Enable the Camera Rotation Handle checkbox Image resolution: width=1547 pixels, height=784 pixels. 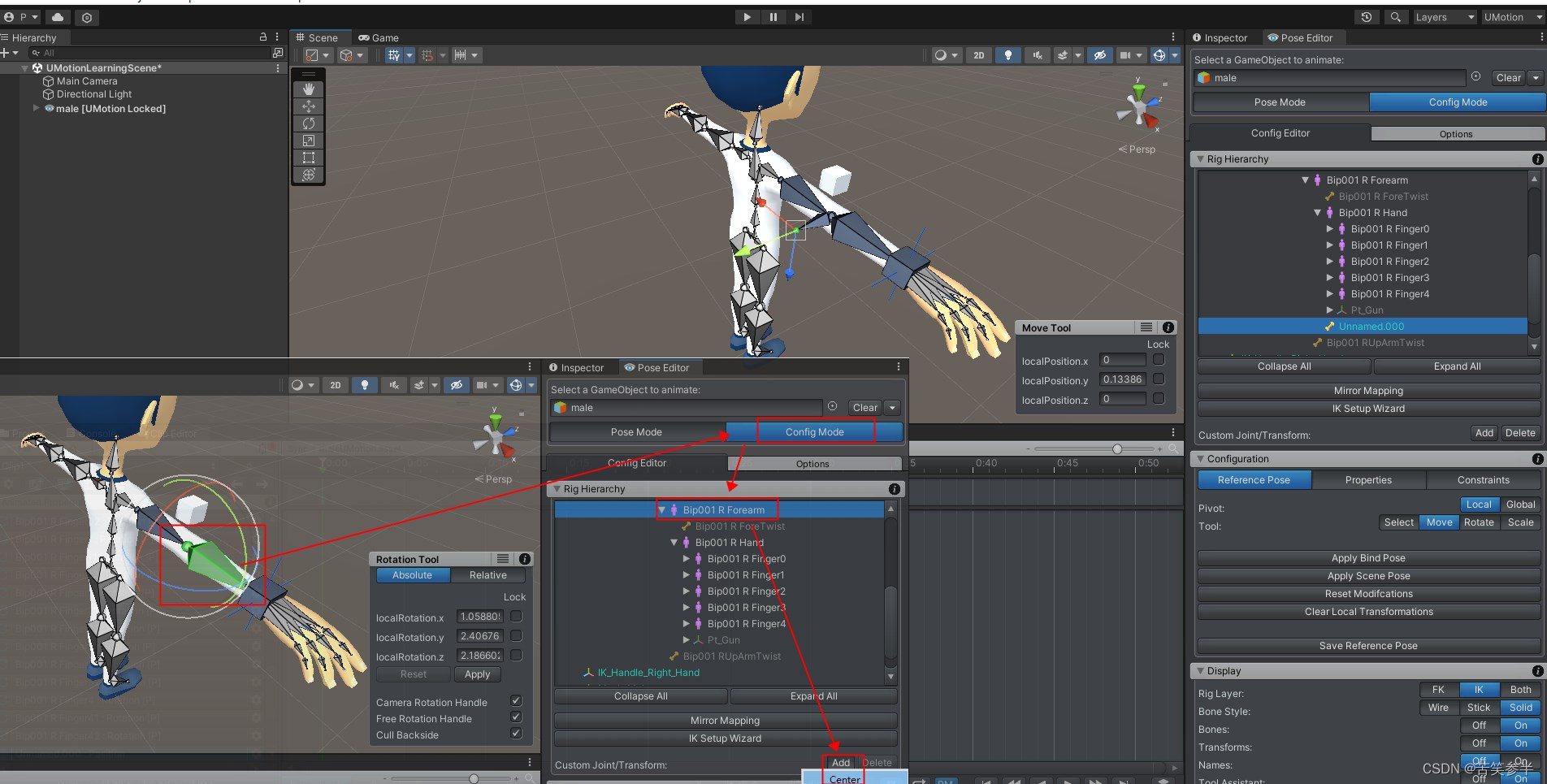point(515,700)
